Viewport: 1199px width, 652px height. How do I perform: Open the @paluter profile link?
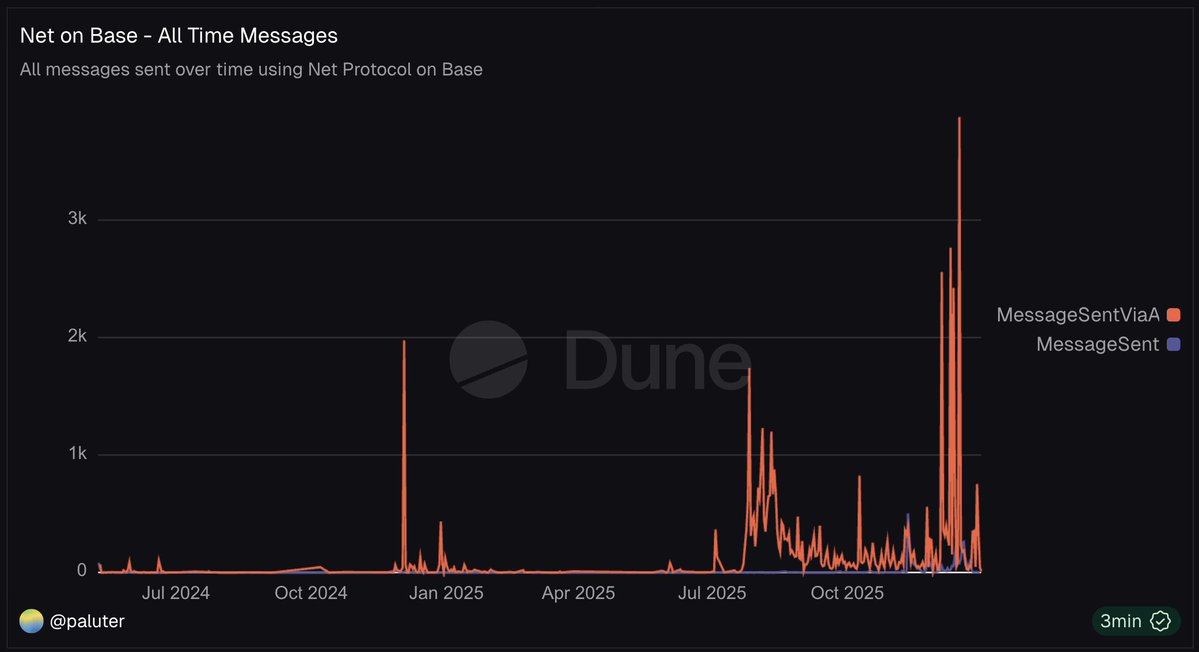tap(87, 621)
